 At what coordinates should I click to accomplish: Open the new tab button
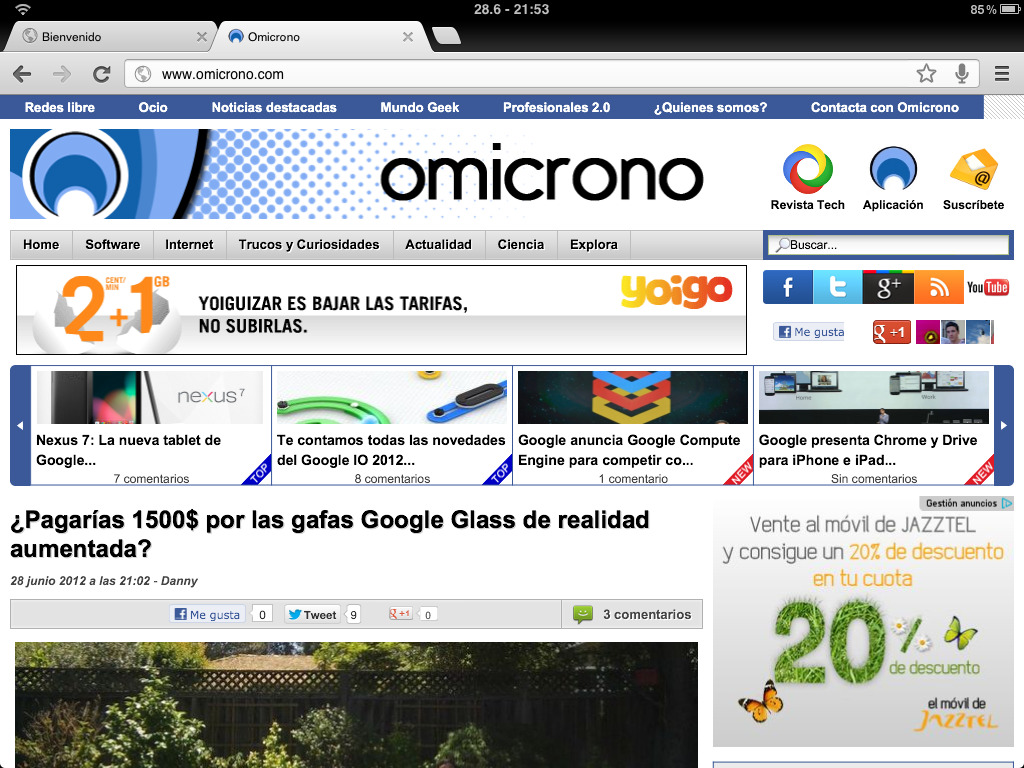point(447,37)
